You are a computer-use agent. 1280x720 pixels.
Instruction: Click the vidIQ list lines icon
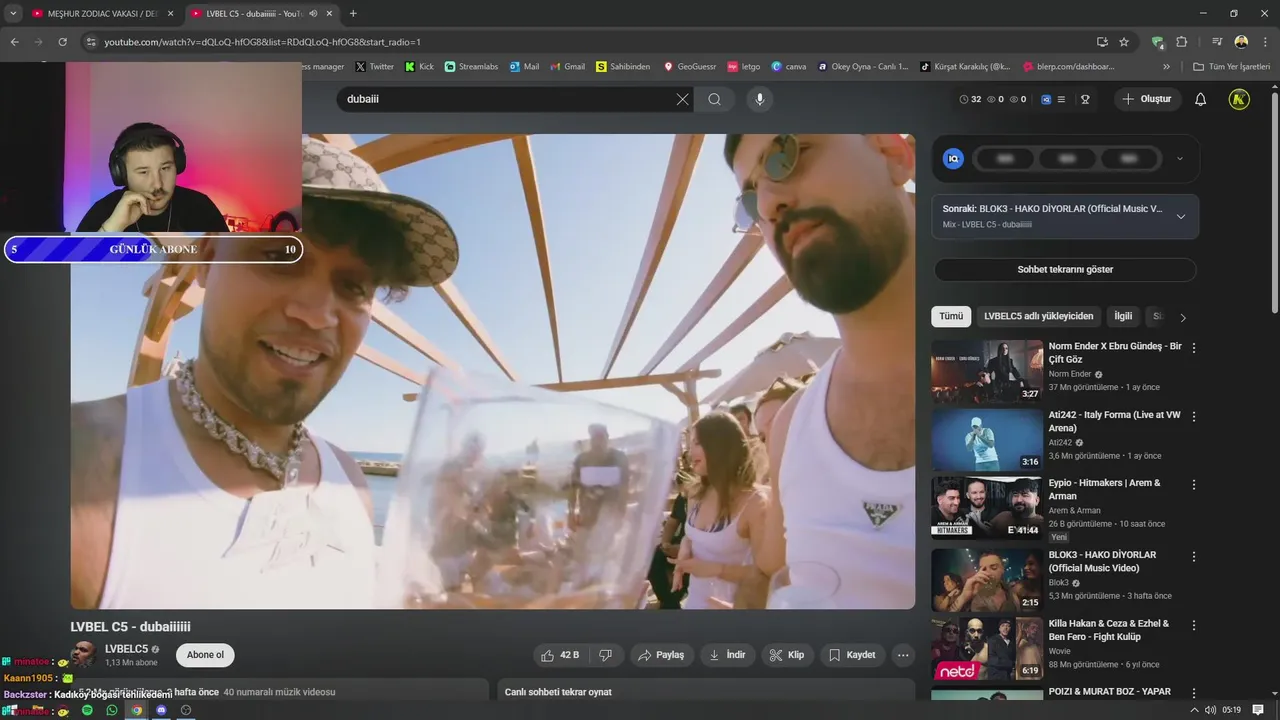[1061, 99]
